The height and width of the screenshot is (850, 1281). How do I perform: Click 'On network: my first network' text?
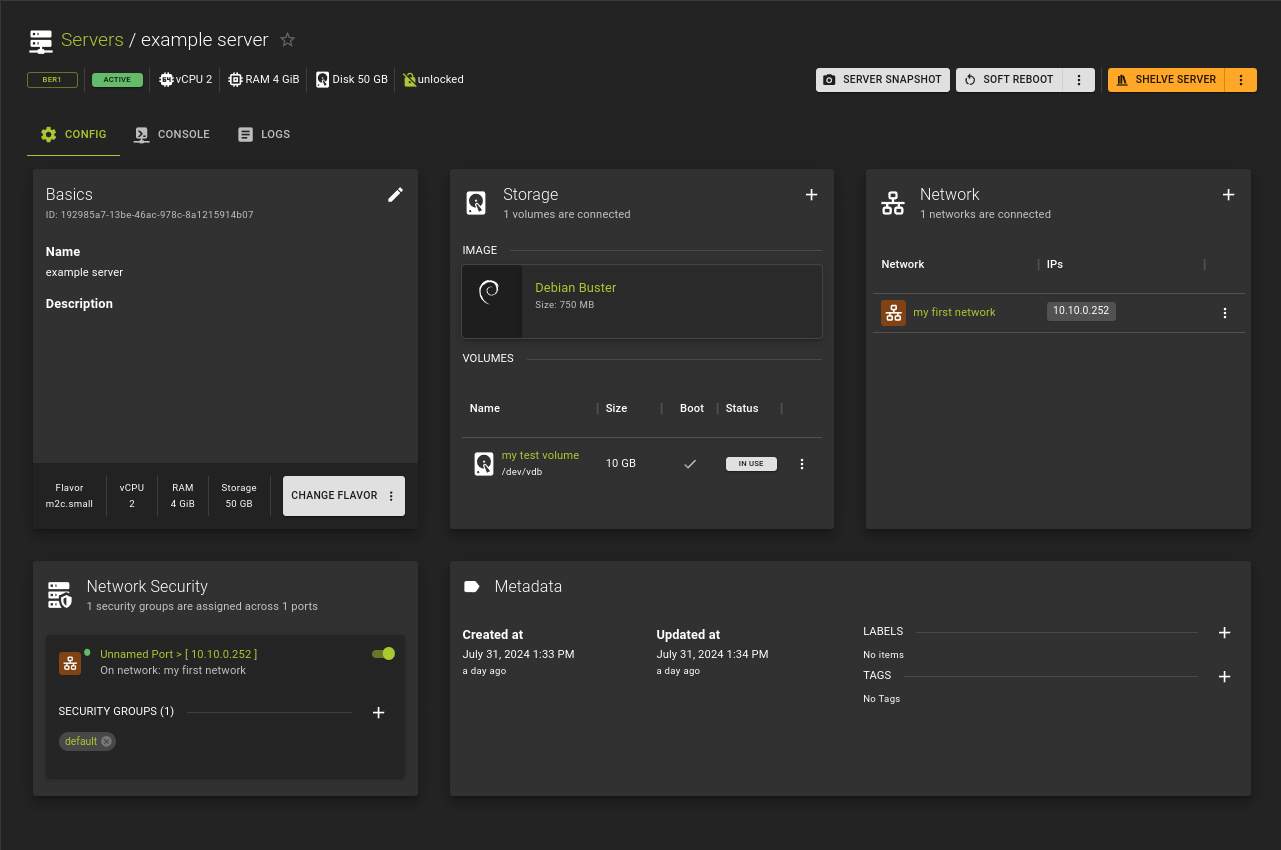pos(173,670)
